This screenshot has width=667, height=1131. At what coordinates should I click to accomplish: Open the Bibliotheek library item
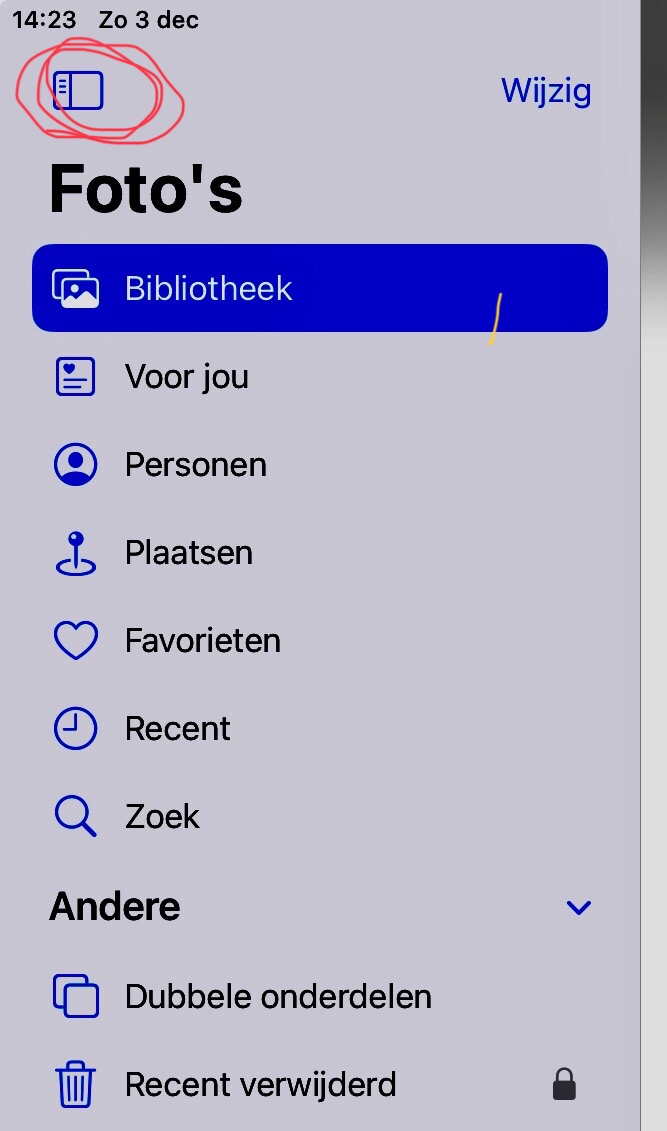tap(320, 288)
